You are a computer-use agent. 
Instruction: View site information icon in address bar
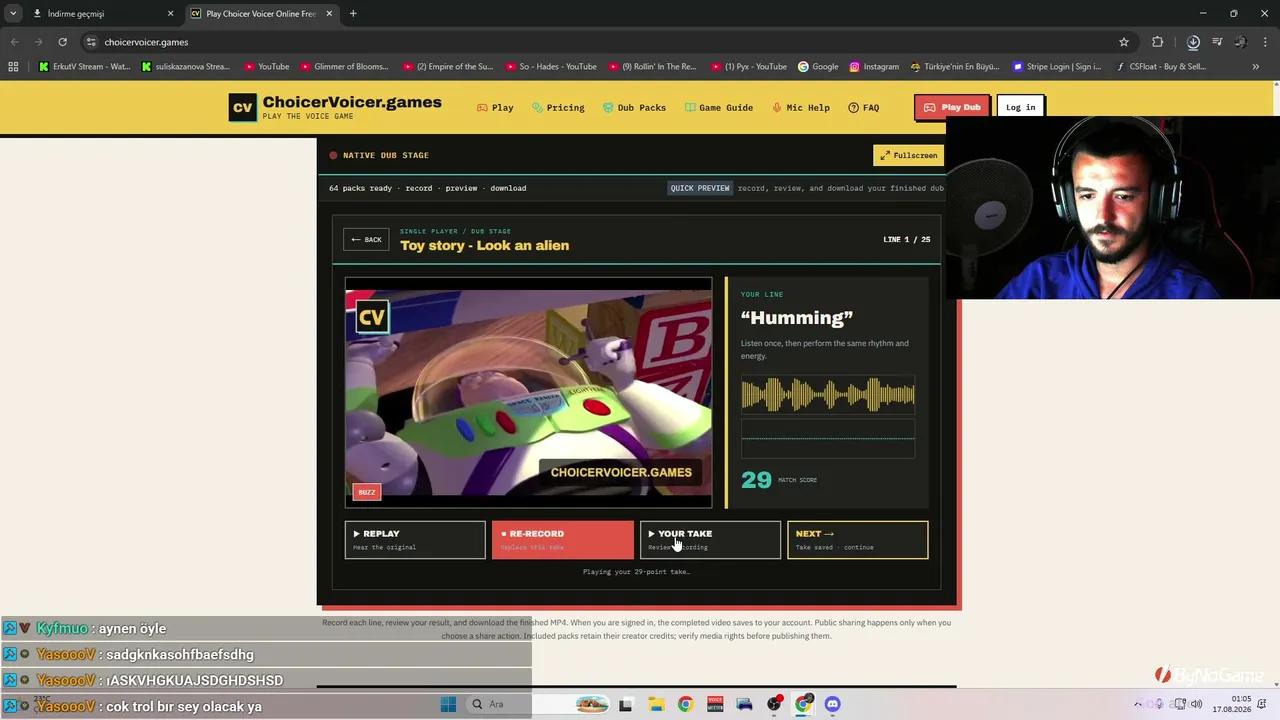[x=91, y=42]
